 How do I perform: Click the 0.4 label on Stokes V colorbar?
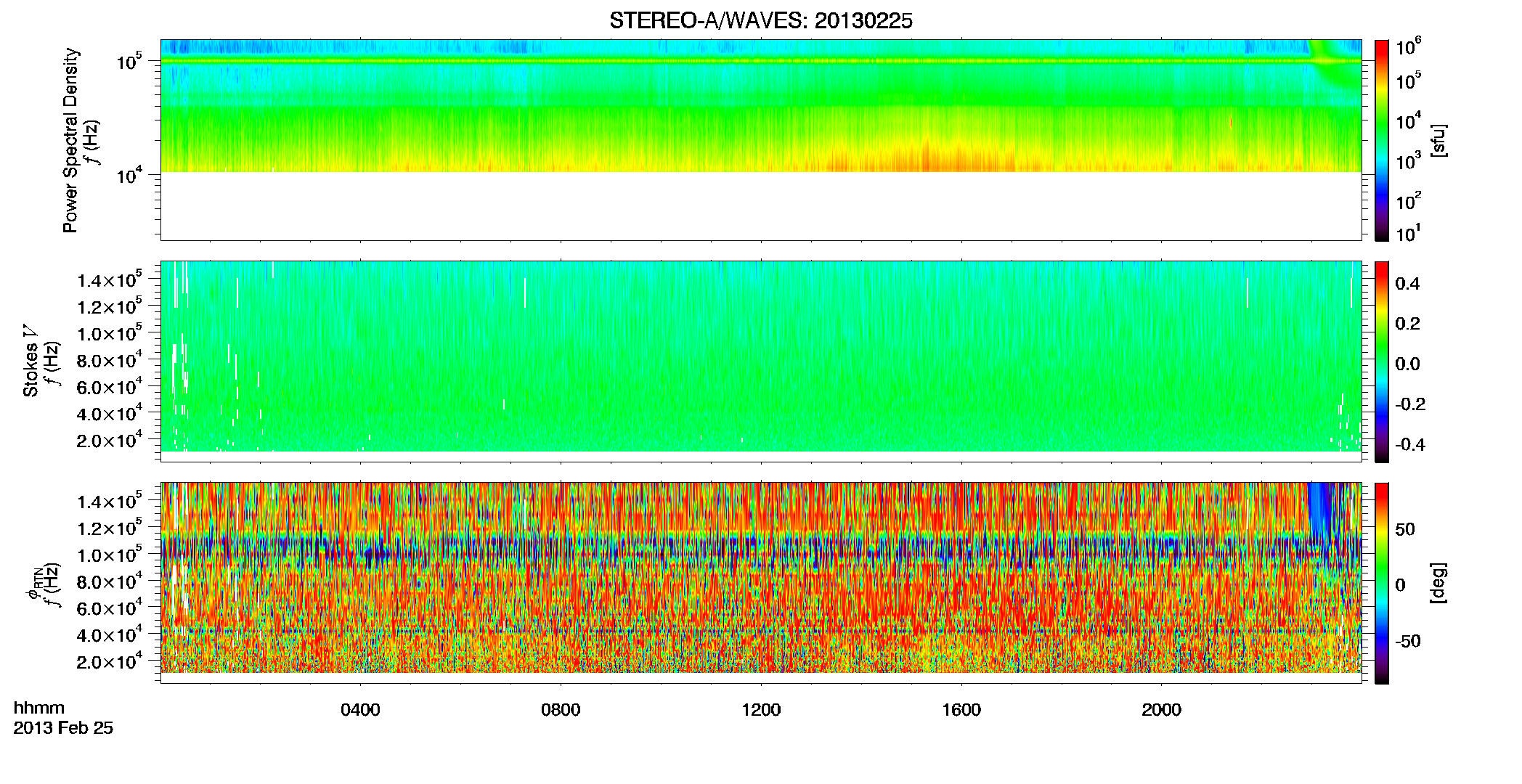1407,284
